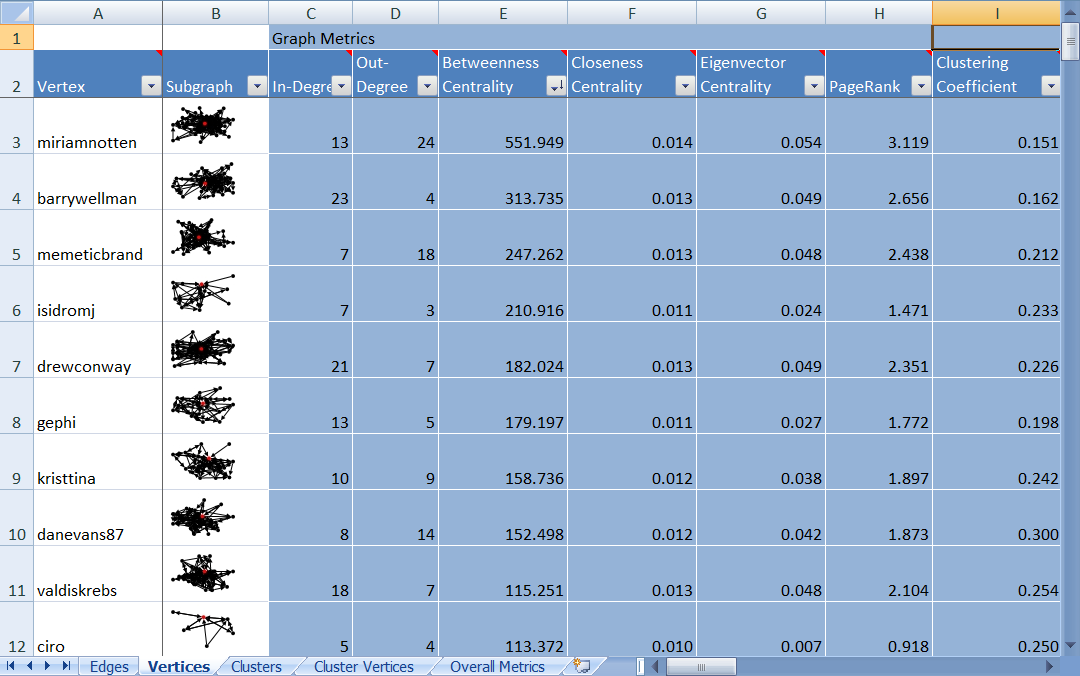Viewport: 1080px width, 676px height.
Task: Expand the PageRank filter dropdown
Action: [920, 87]
